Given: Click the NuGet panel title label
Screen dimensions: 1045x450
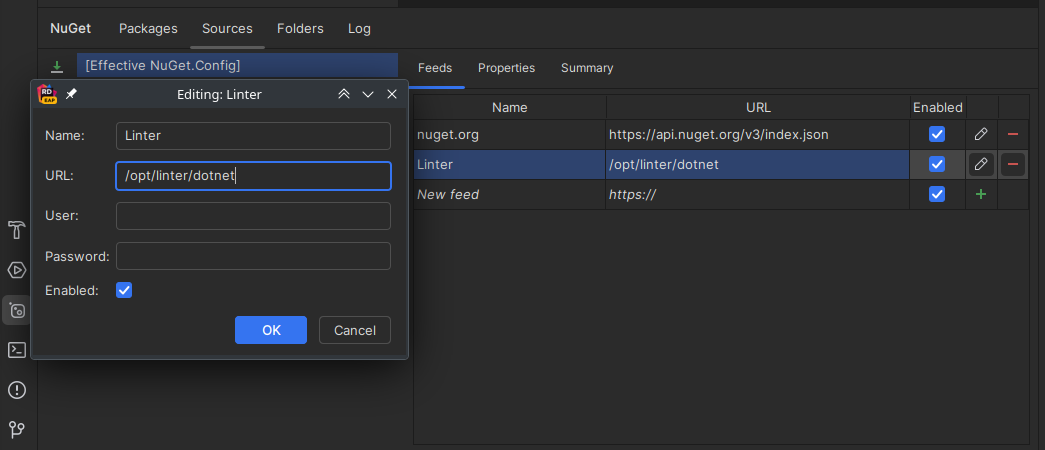Looking at the screenshot, I should [71, 29].
